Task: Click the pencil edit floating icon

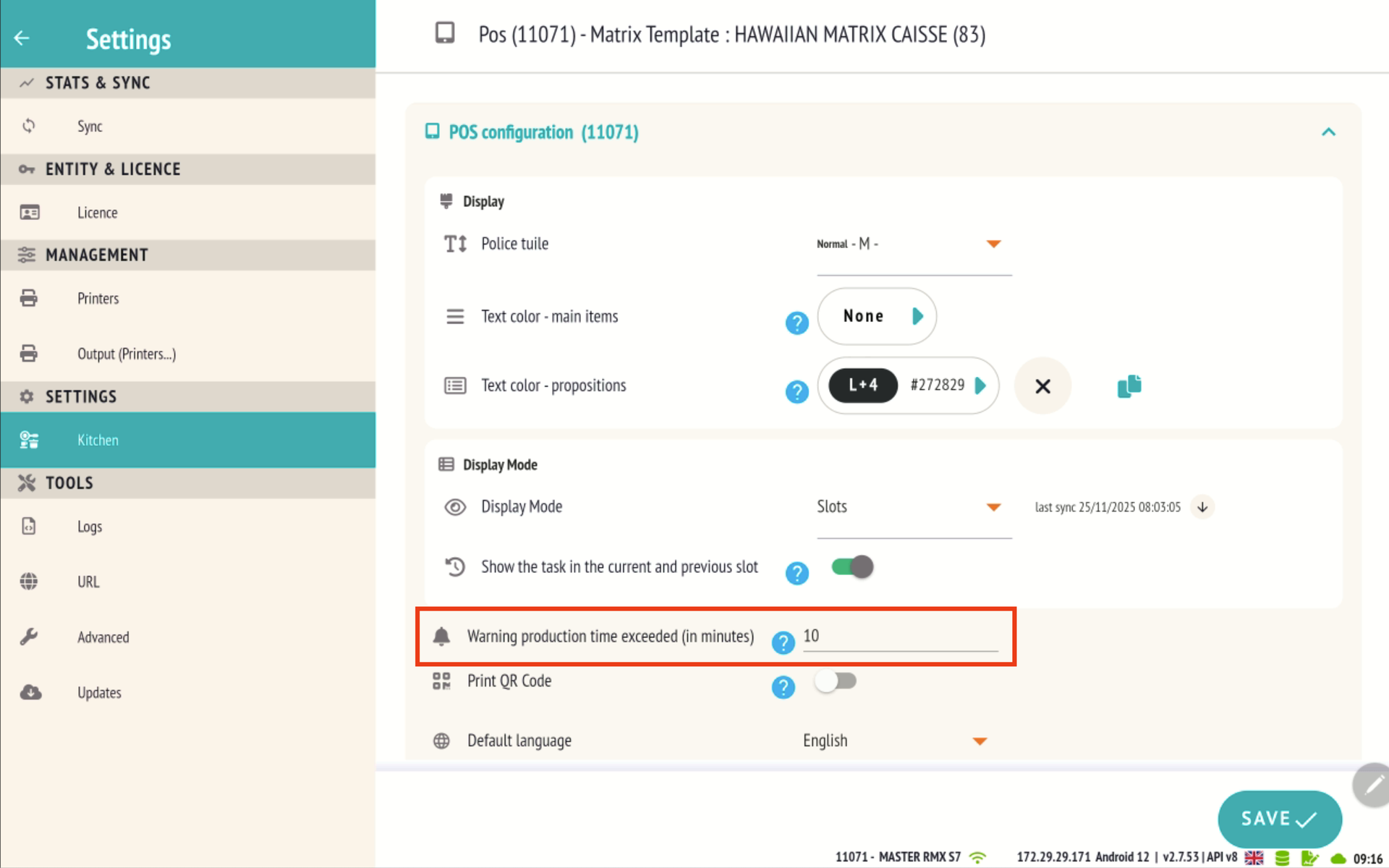Action: [1372, 785]
